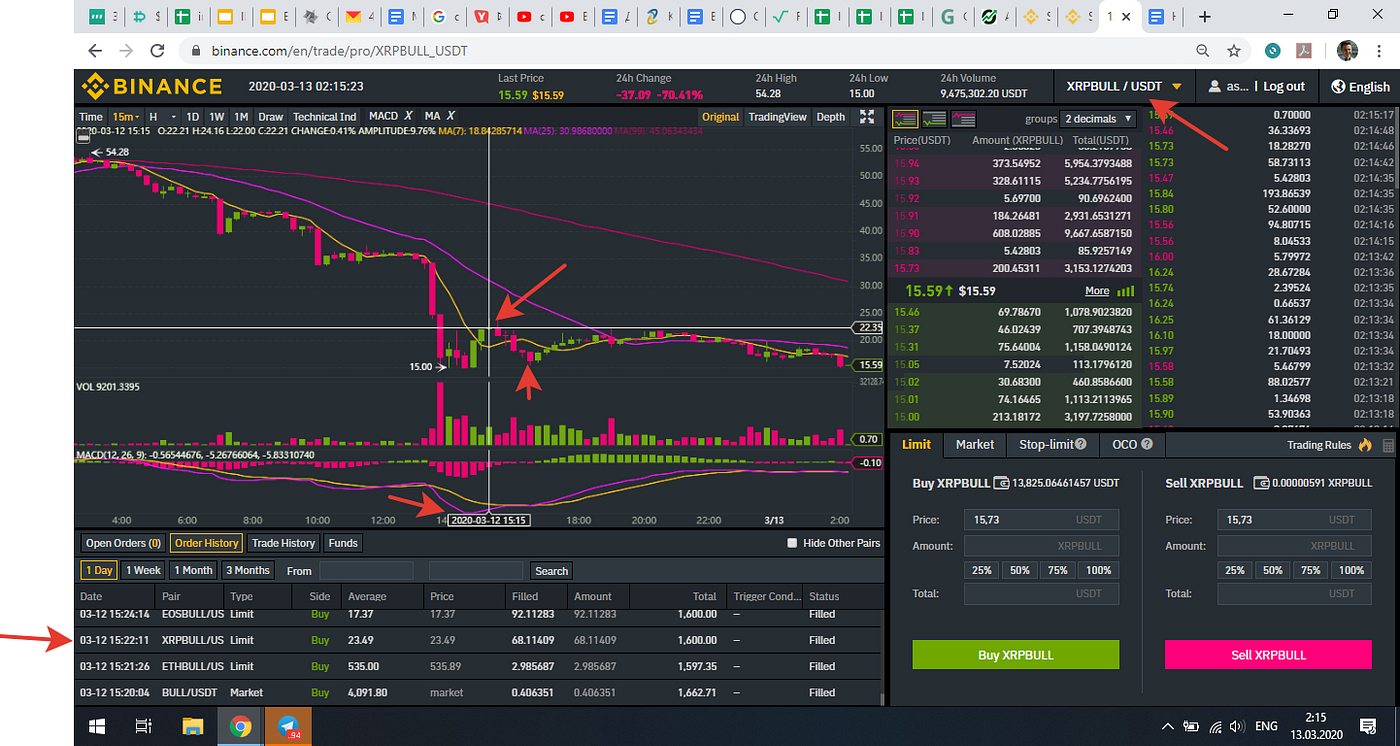
Task: Open English language selector
Action: [x=1360, y=87]
